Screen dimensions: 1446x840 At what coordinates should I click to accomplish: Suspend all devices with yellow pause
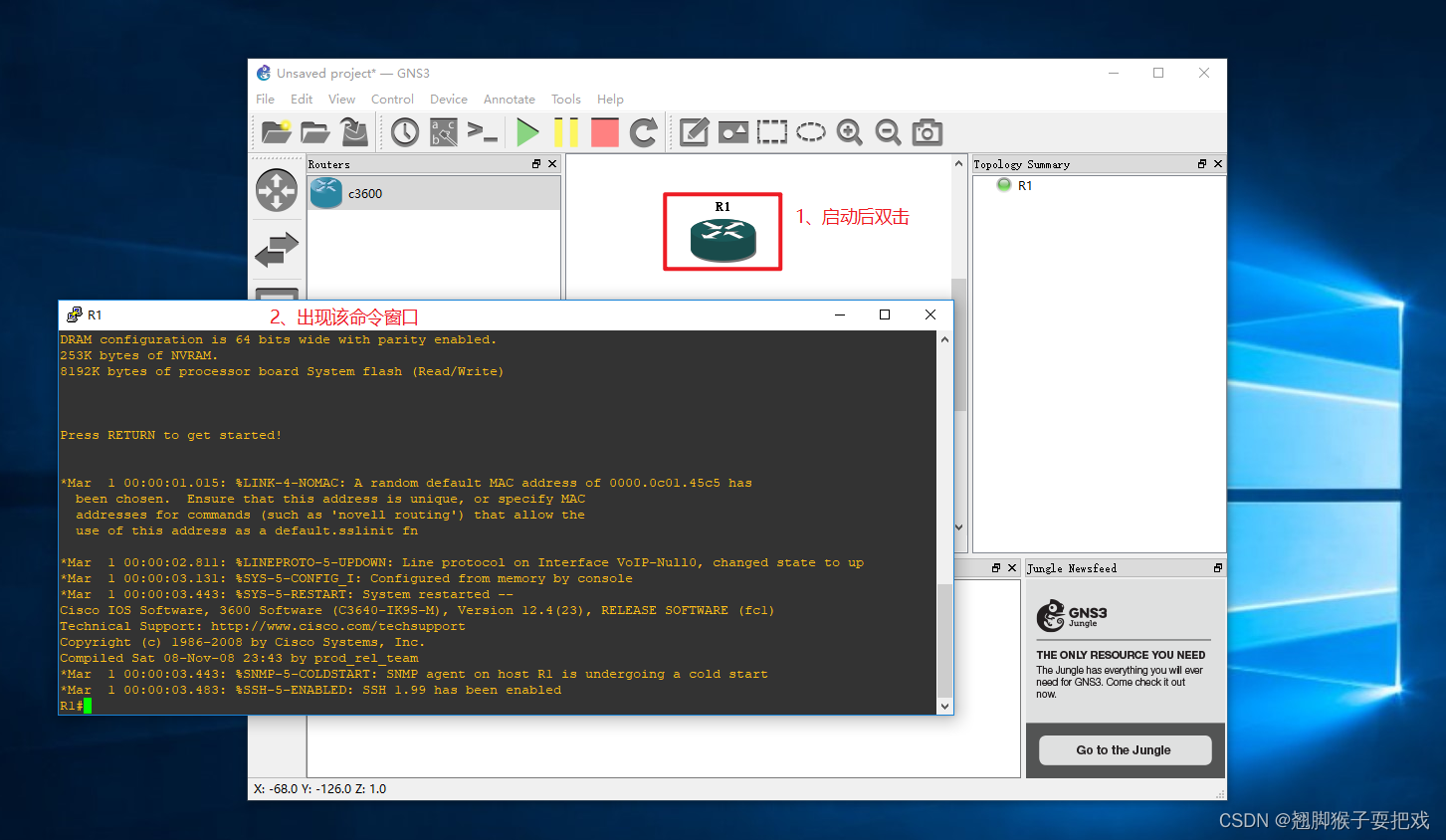566,131
